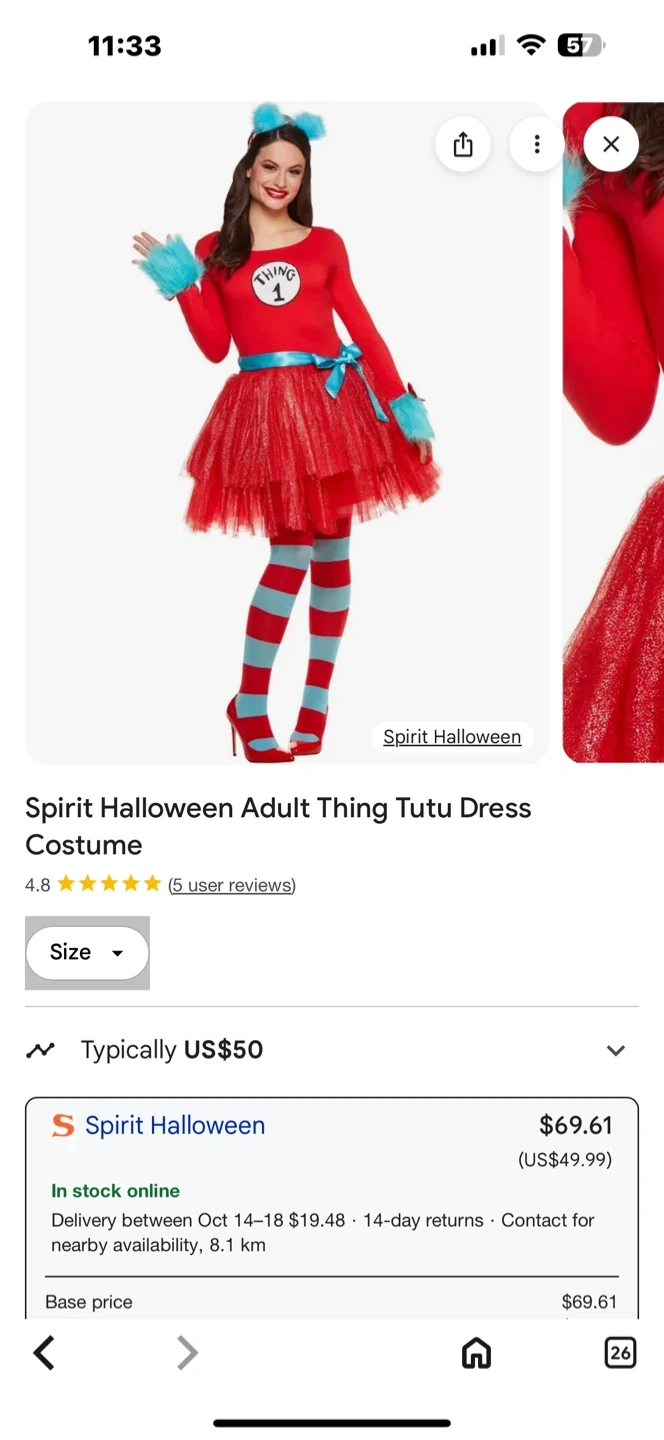Tap the Spirit Halloween store logo icon
The width and height of the screenshot is (664, 1440).
(x=63, y=1126)
